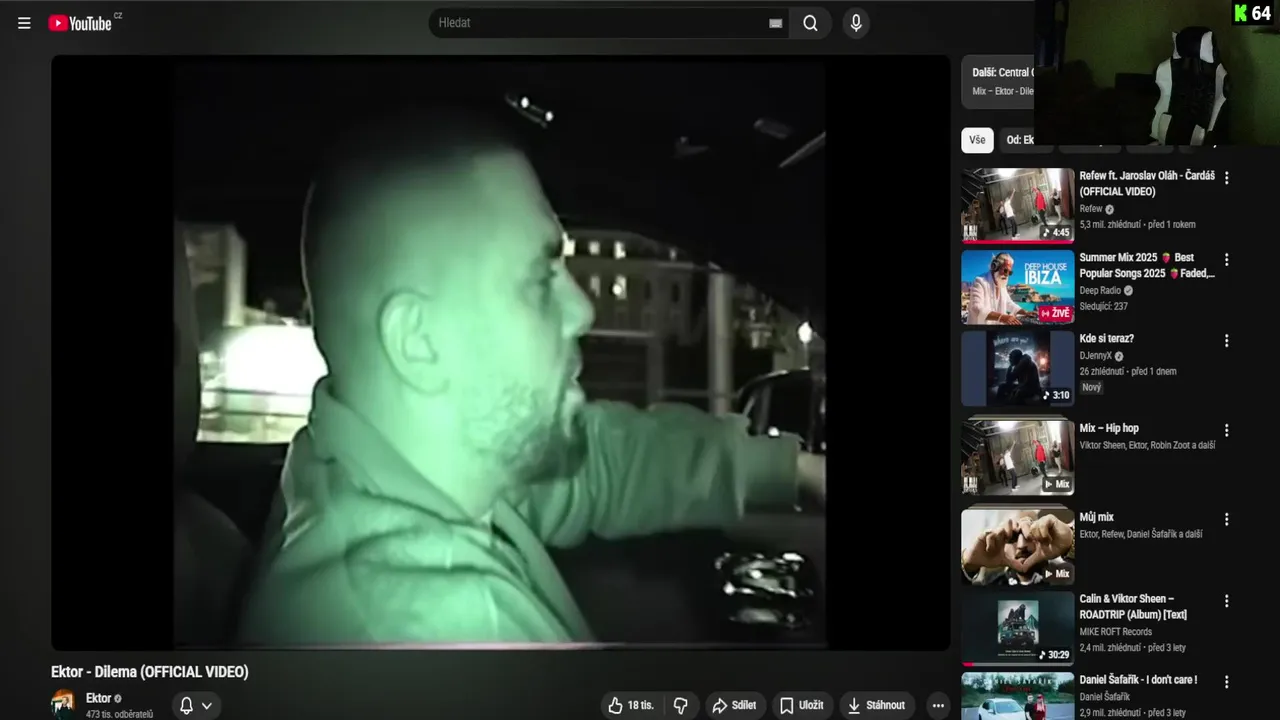Click the green K 64 overlay badge
This screenshot has height=720, width=1280.
tap(1253, 13)
